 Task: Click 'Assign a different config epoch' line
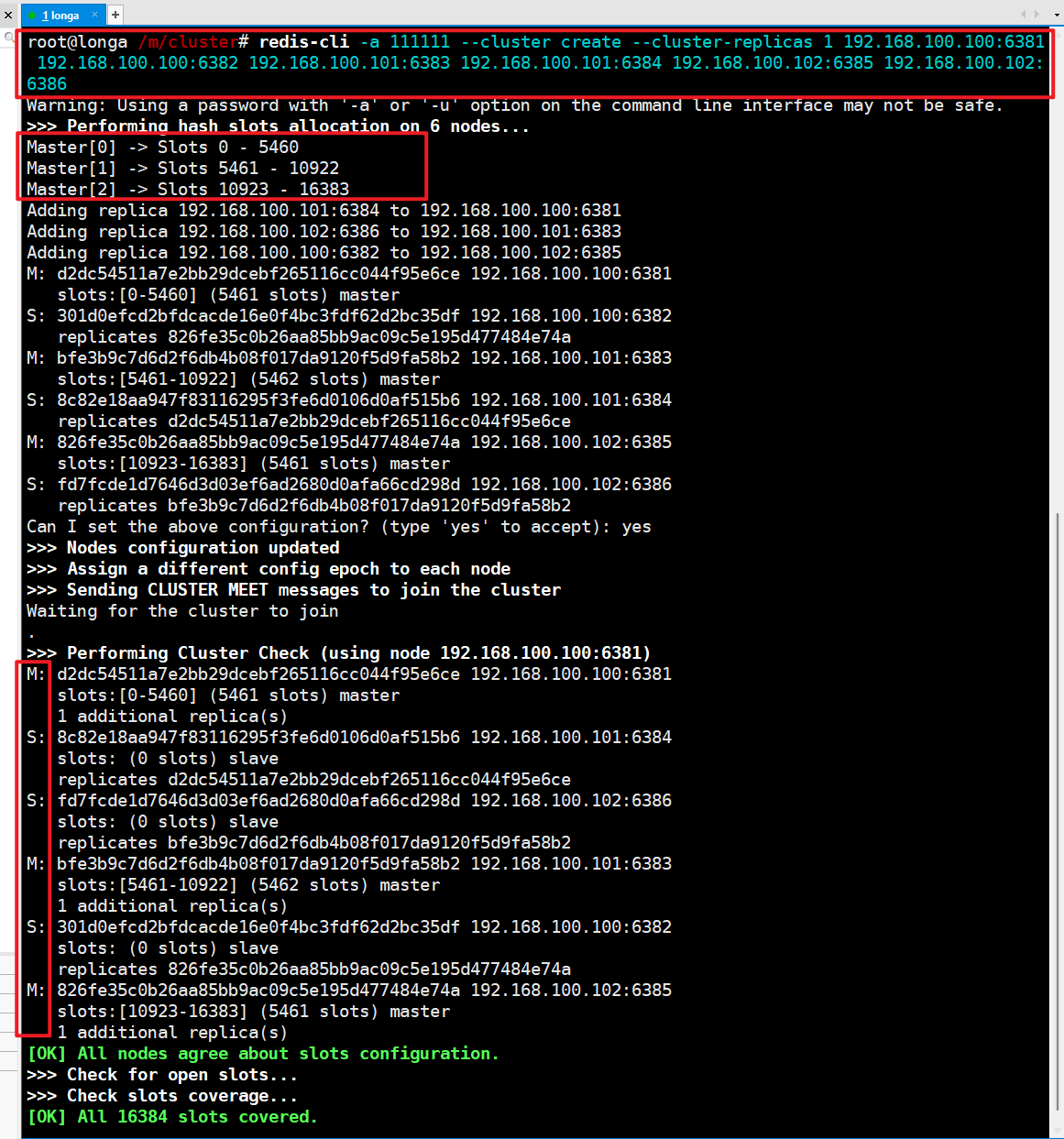(269, 569)
